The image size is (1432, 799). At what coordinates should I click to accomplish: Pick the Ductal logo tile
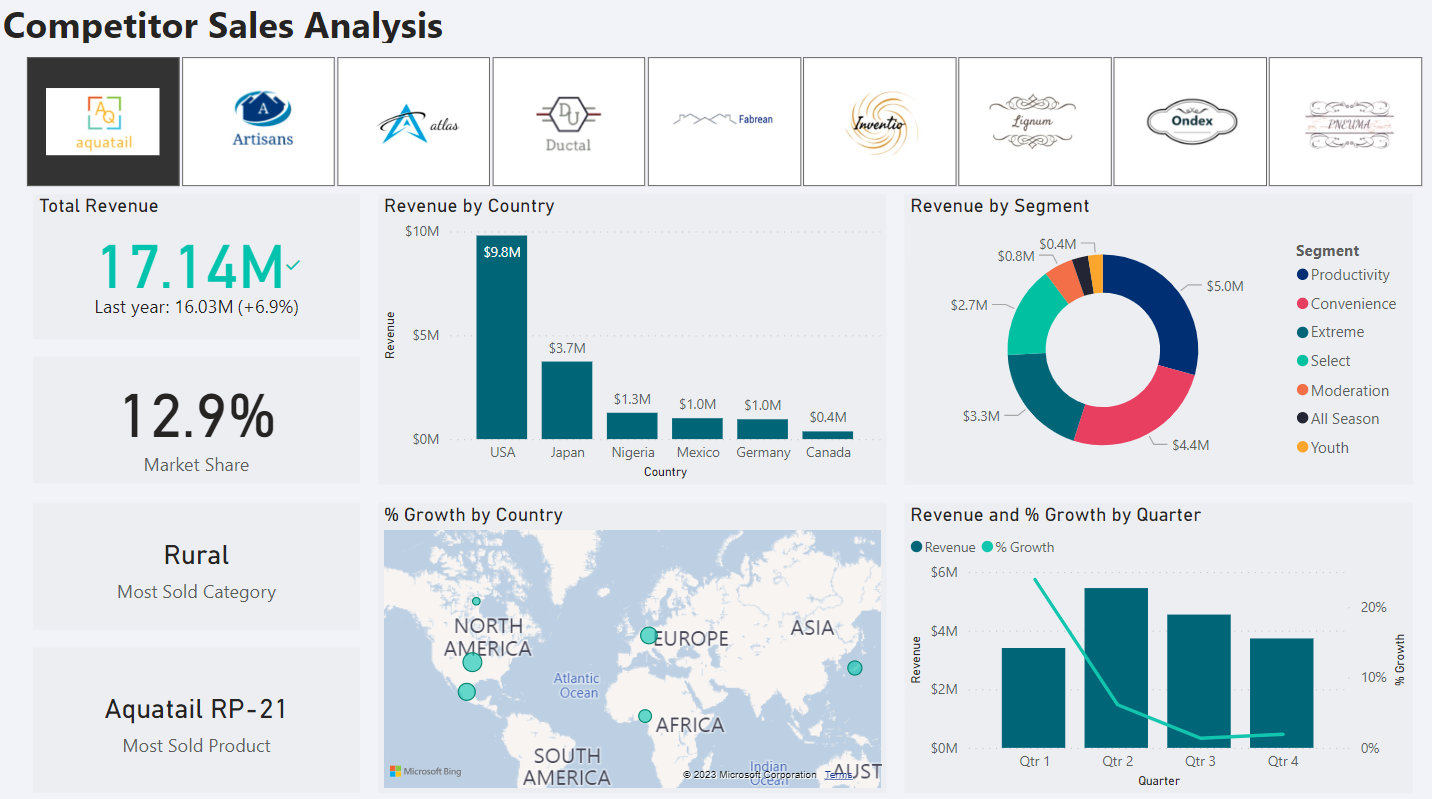point(569,121)
